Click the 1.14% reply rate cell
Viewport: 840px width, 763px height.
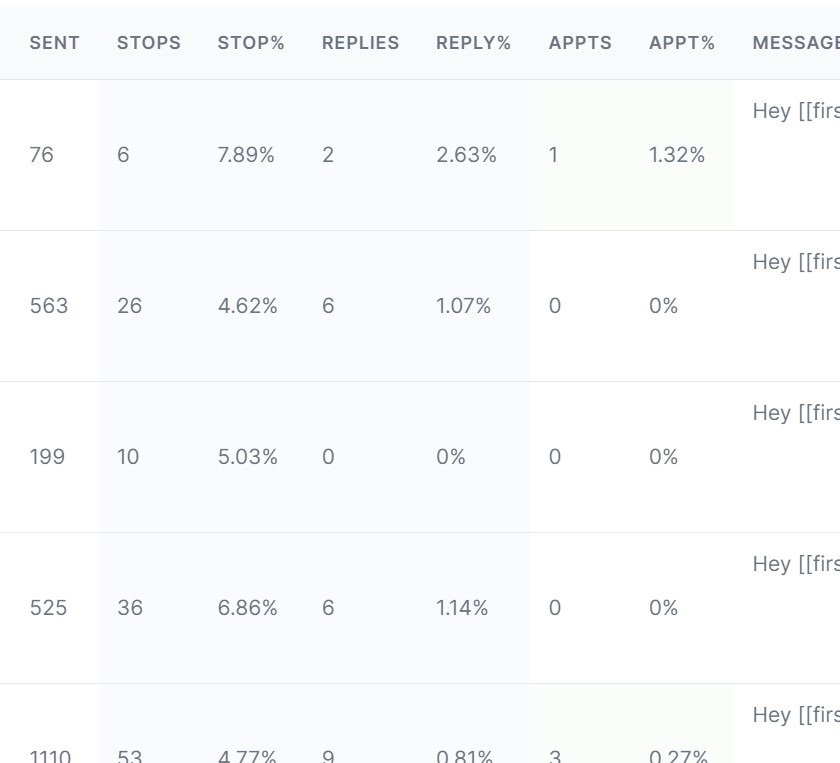[x=462, y=608]
